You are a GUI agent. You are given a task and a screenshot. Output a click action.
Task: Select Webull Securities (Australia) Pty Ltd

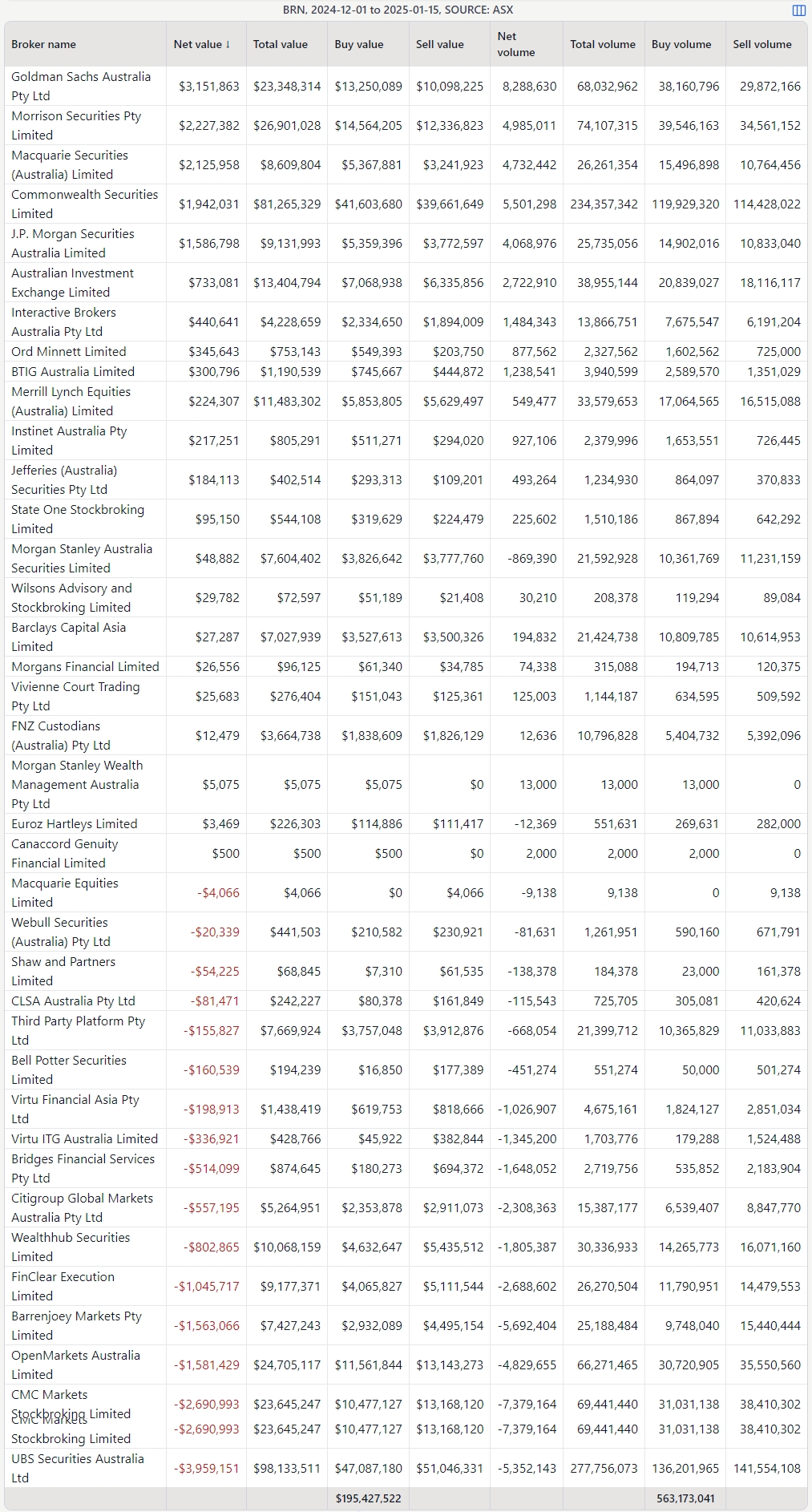click(61, 932)
